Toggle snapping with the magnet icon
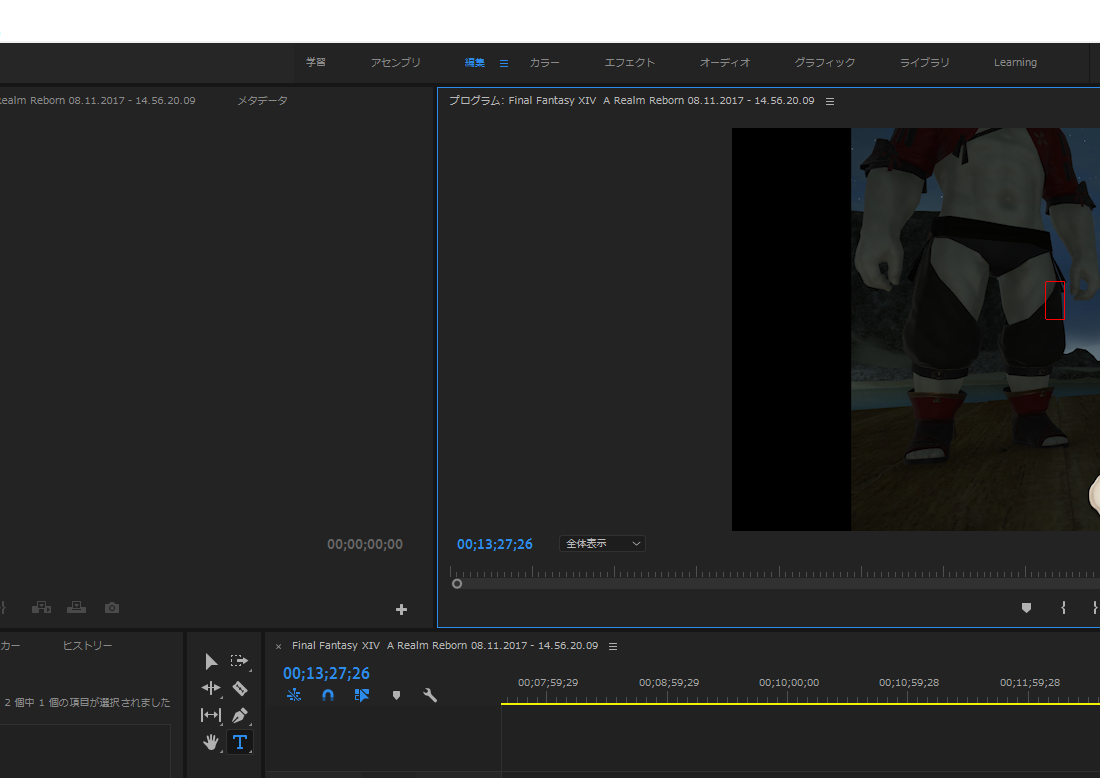The width and height of the screenshot is (1100, 778). (328, 695)
